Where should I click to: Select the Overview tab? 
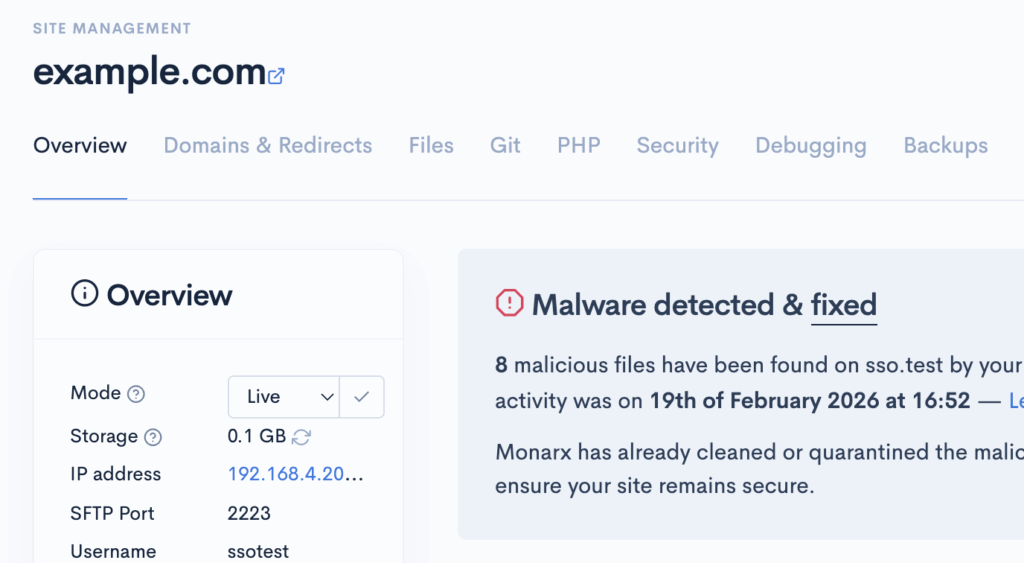[80, 146]
